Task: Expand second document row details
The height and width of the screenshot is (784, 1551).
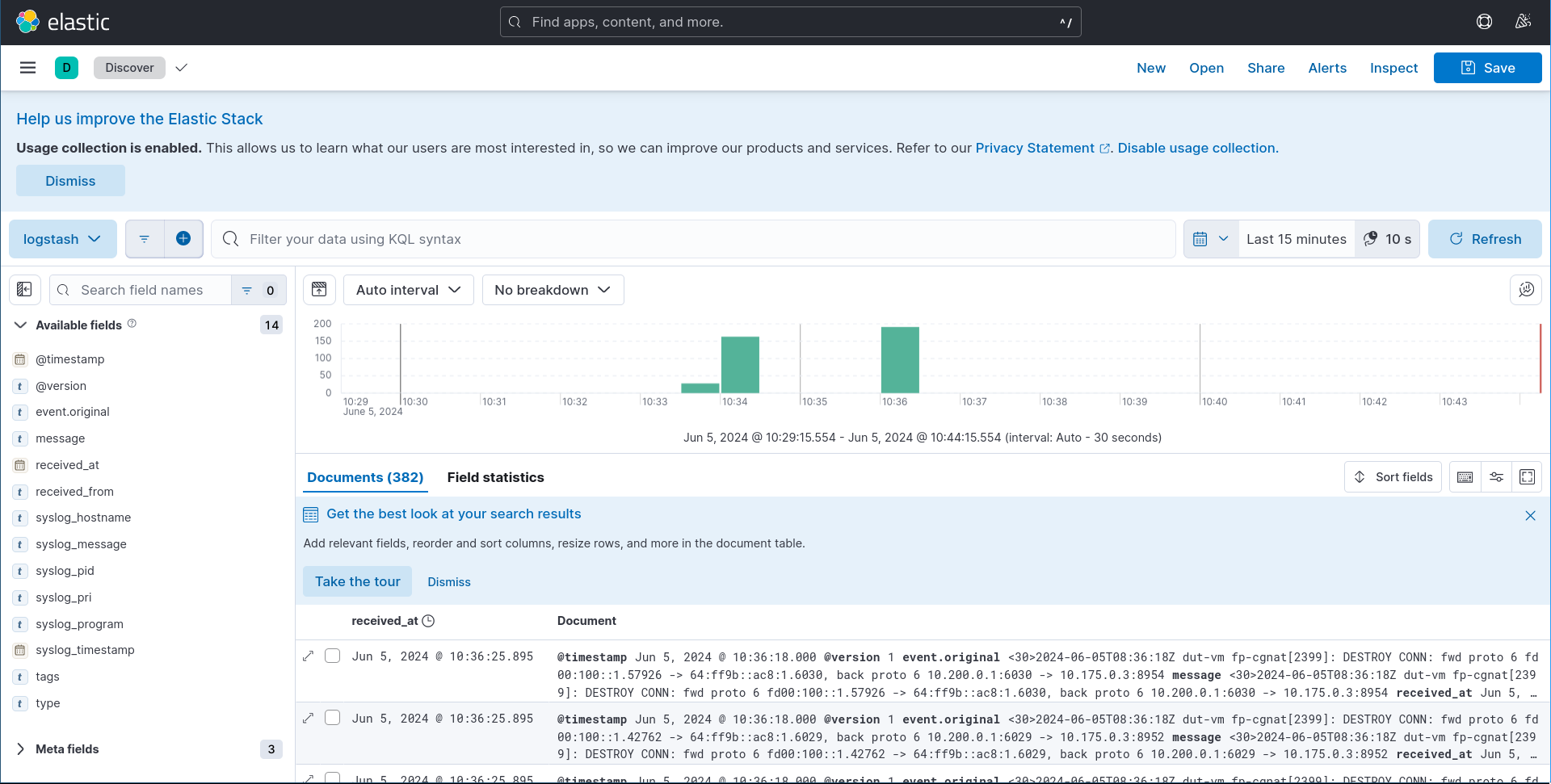Action: click(308, 719)
